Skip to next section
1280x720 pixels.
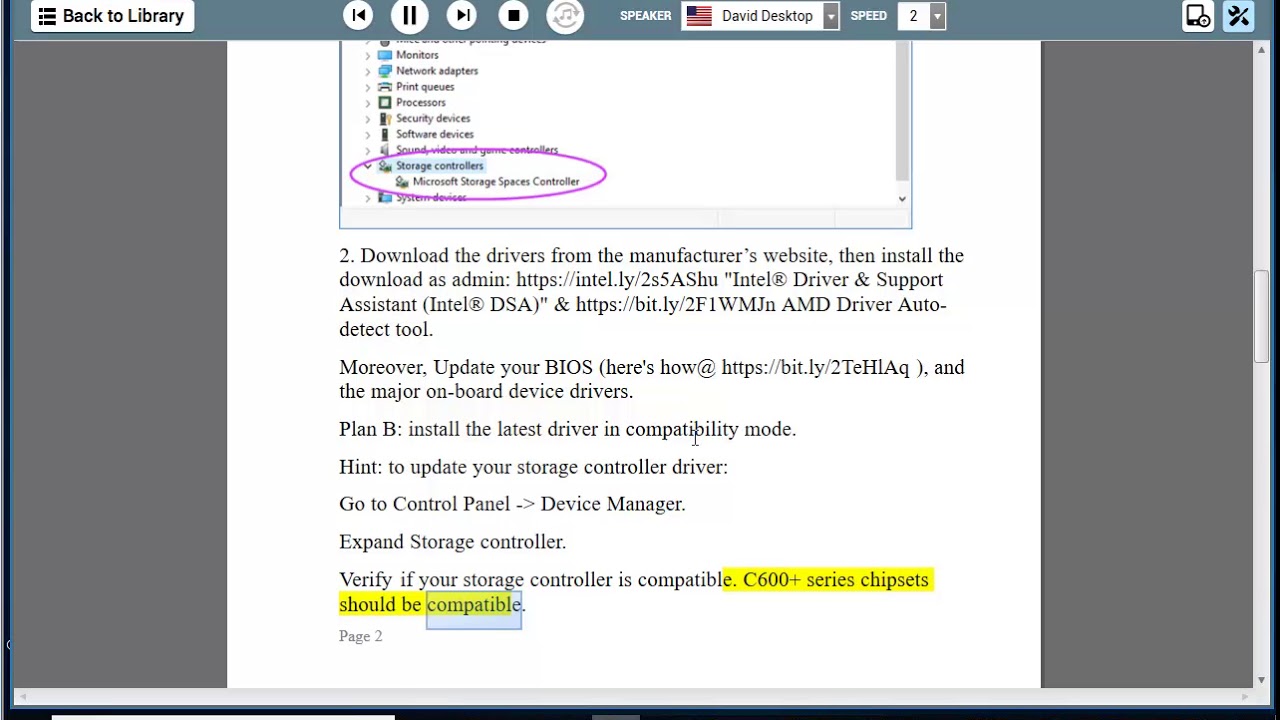(462, 16)
